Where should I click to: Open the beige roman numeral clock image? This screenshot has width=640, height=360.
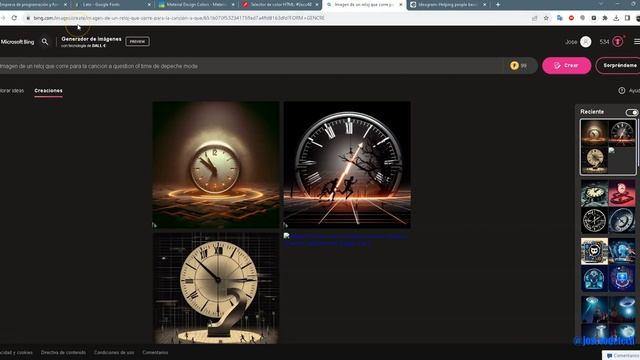coord(216,288)
